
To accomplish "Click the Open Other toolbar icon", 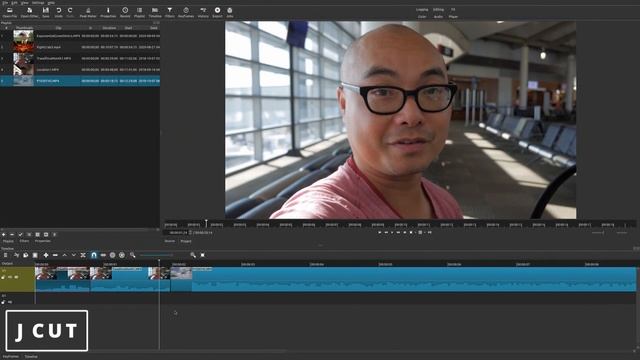I will pyautogui.click(x=29, y=12).
